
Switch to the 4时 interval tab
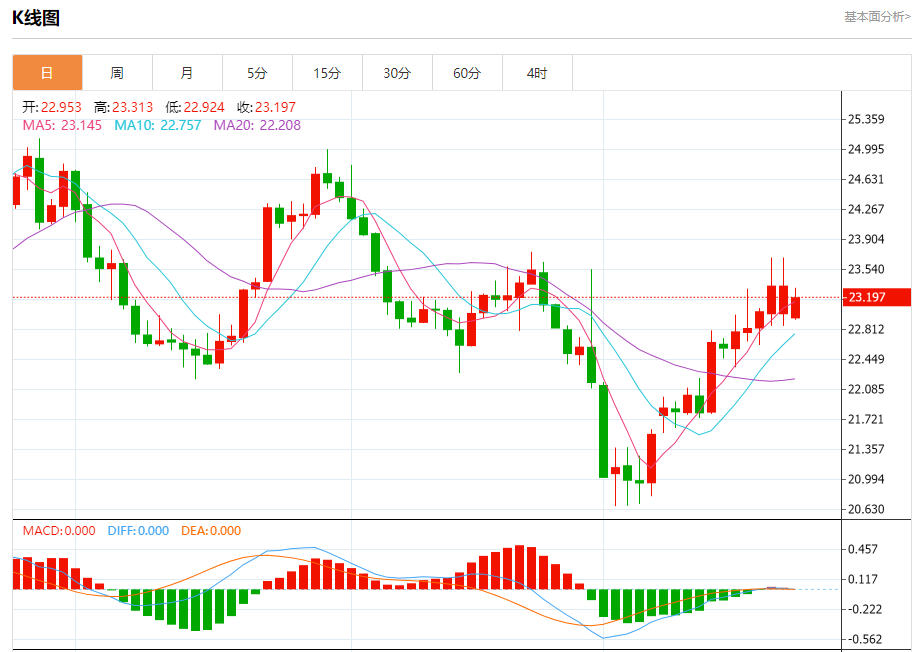(x=537, y=73)
